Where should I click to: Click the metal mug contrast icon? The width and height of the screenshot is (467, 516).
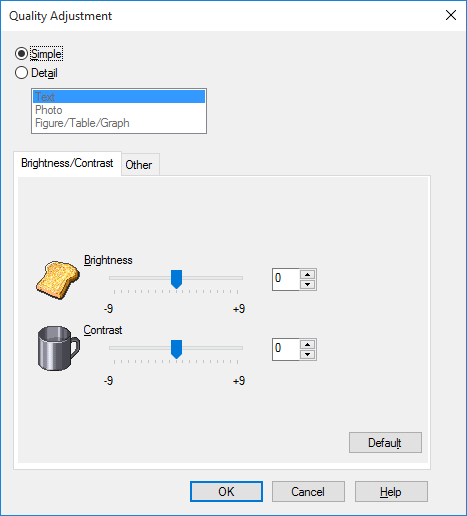coord(59,348)
